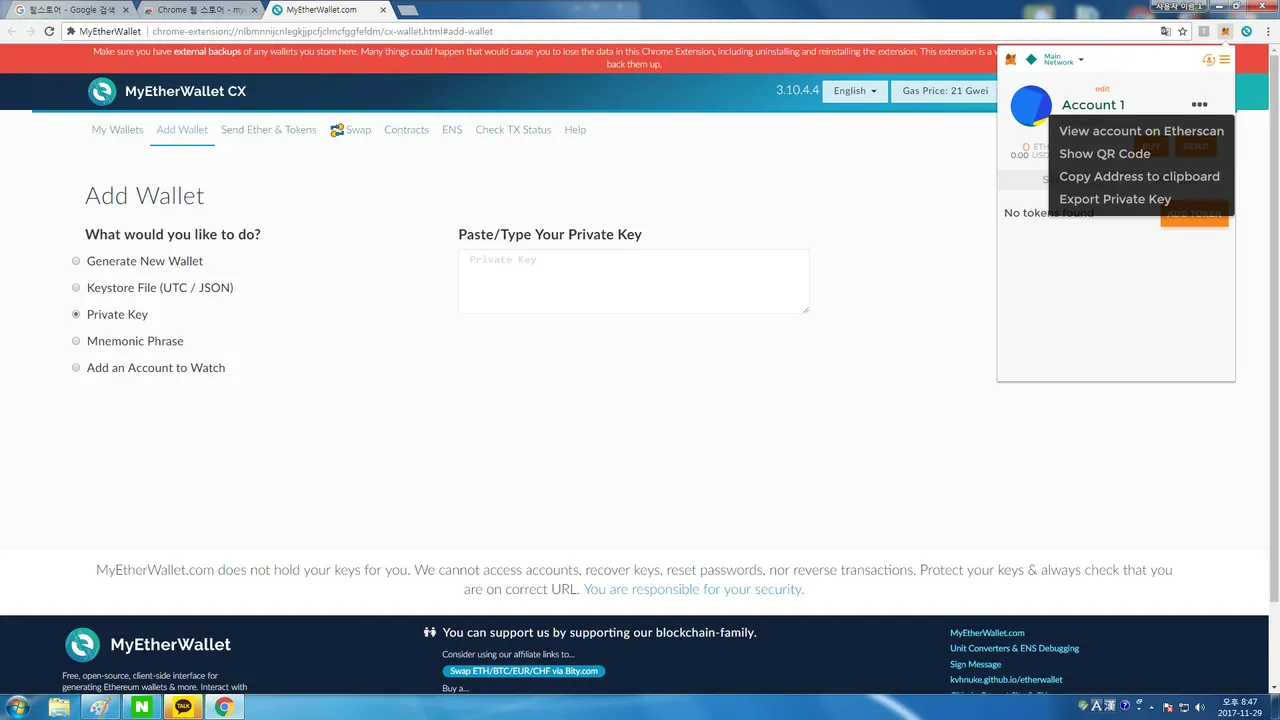Click the browser forward arrow
Image resolution: width=1280 pixels, height=720 pixels.
(x=31, y=31)
